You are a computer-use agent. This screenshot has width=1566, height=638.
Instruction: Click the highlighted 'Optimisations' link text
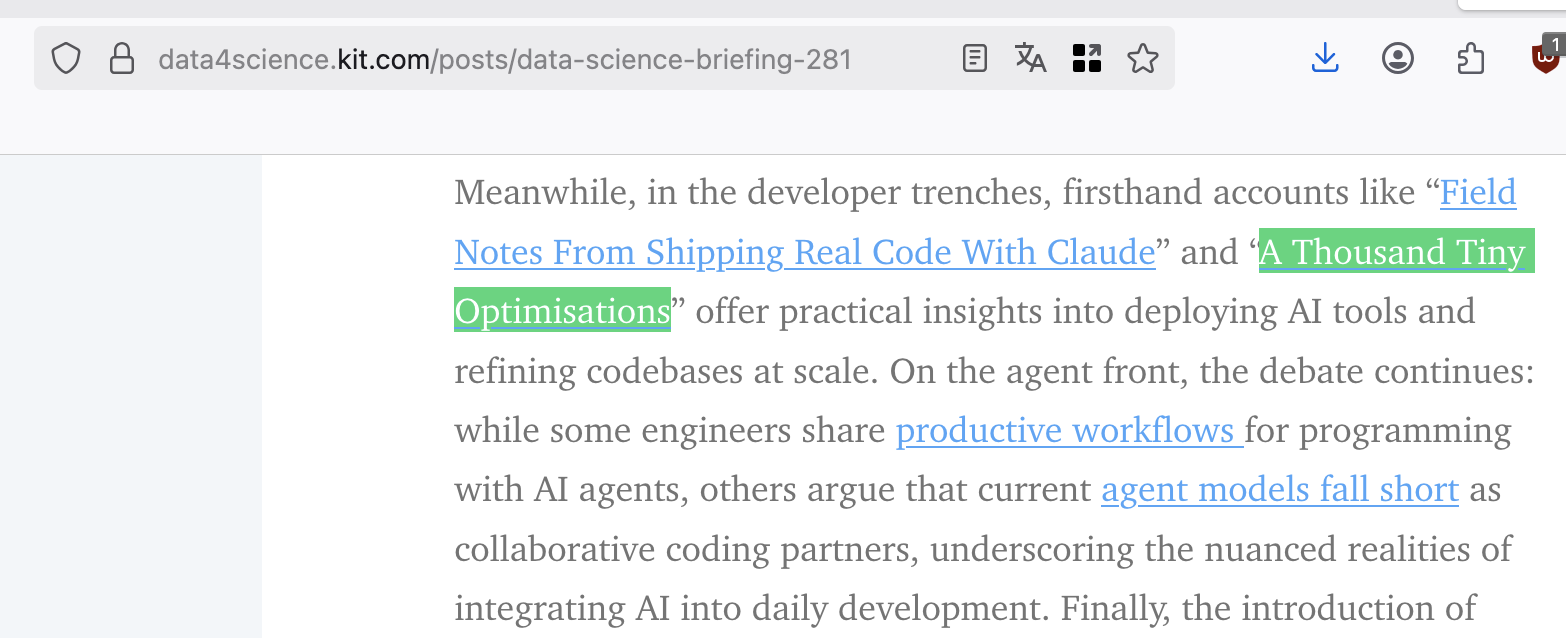click(x=562, y=311)
